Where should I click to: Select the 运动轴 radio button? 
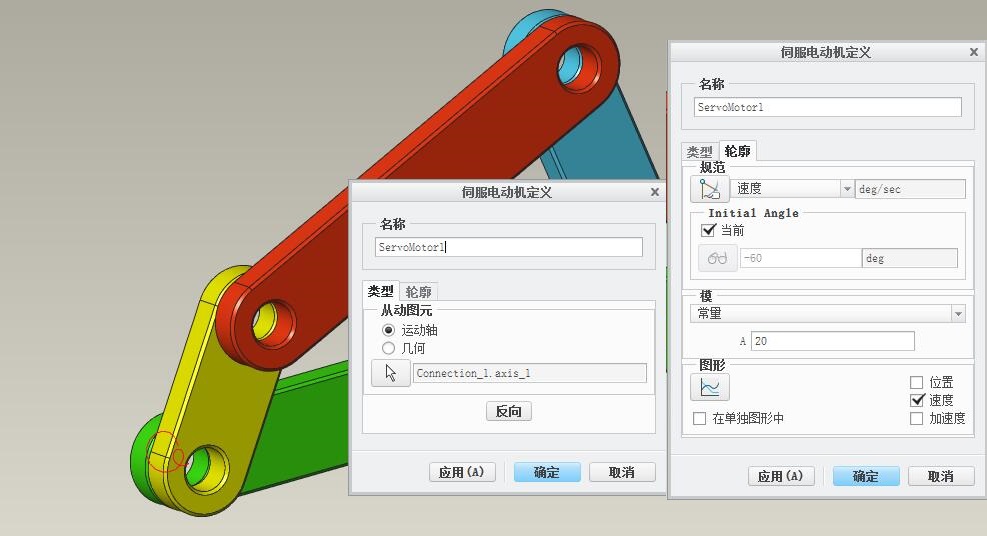pos(389,330)
